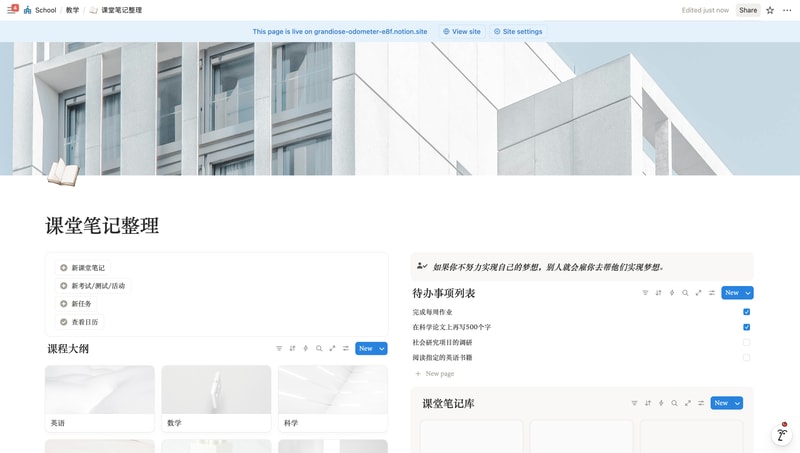Open 待办事项列表 as full page
The width and height of the screenshot is (800, 453).
pyautogui.click(x=698, y=293)
